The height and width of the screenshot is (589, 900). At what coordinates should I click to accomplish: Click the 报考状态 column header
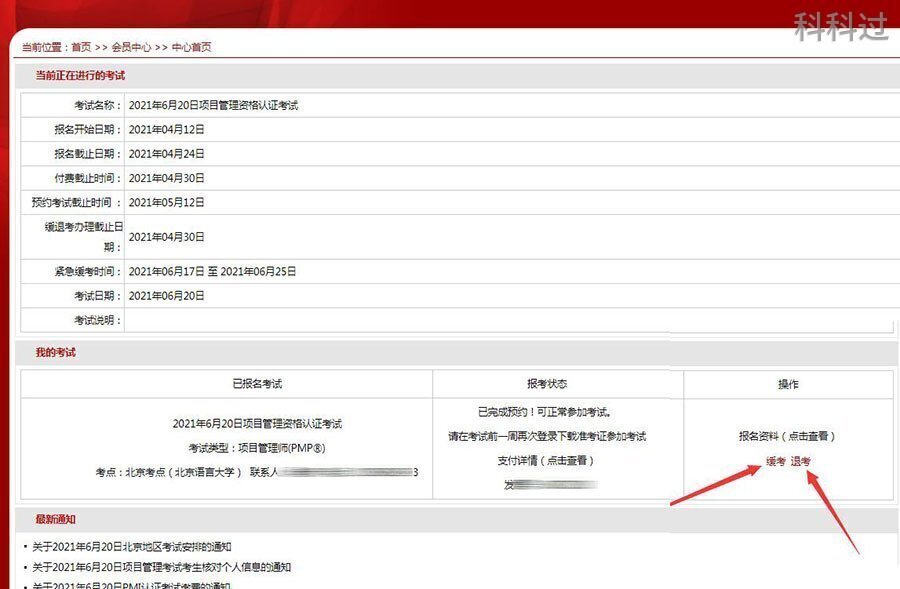(546, 383)
